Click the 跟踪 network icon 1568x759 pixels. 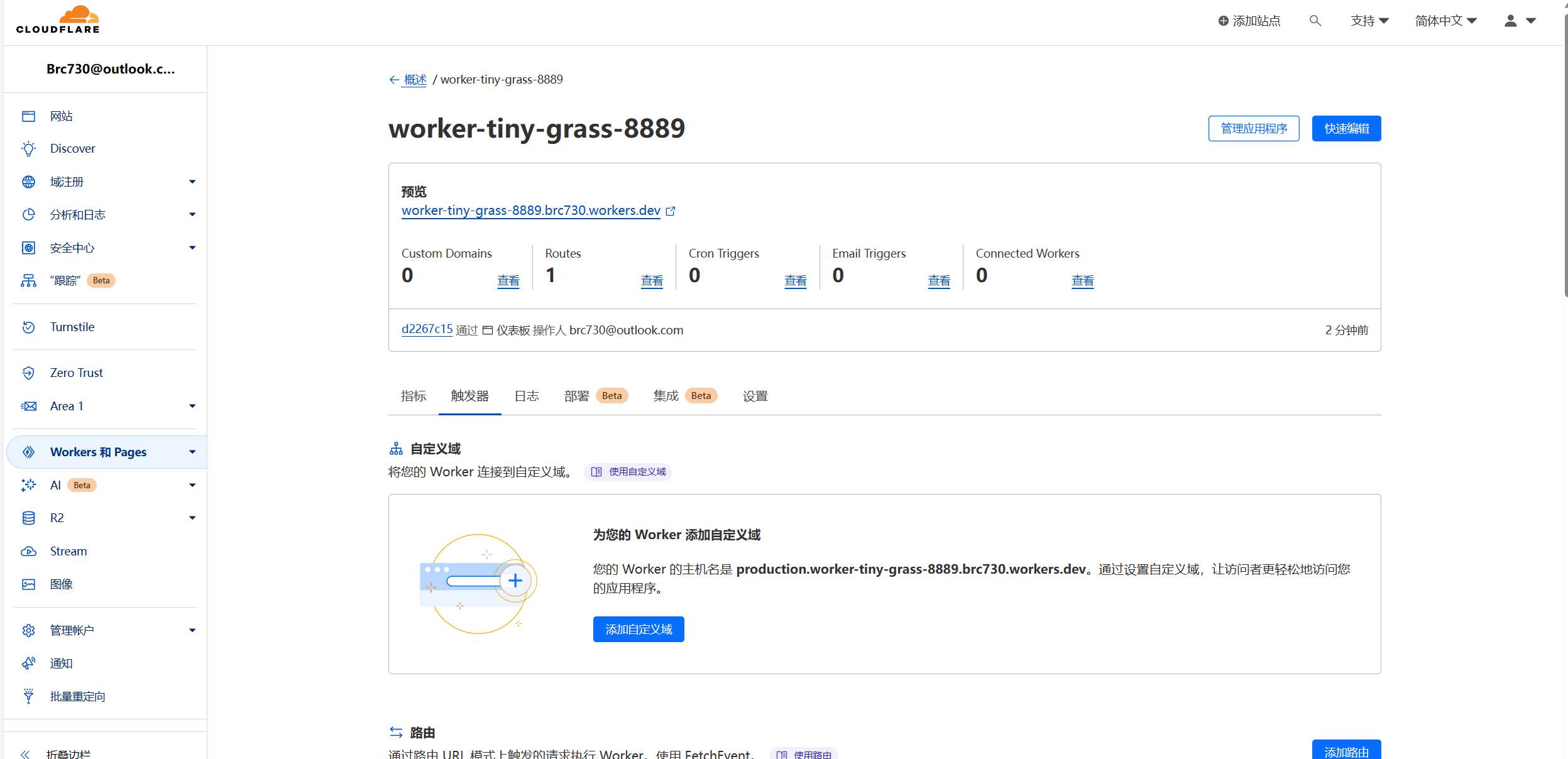point(28,280)
